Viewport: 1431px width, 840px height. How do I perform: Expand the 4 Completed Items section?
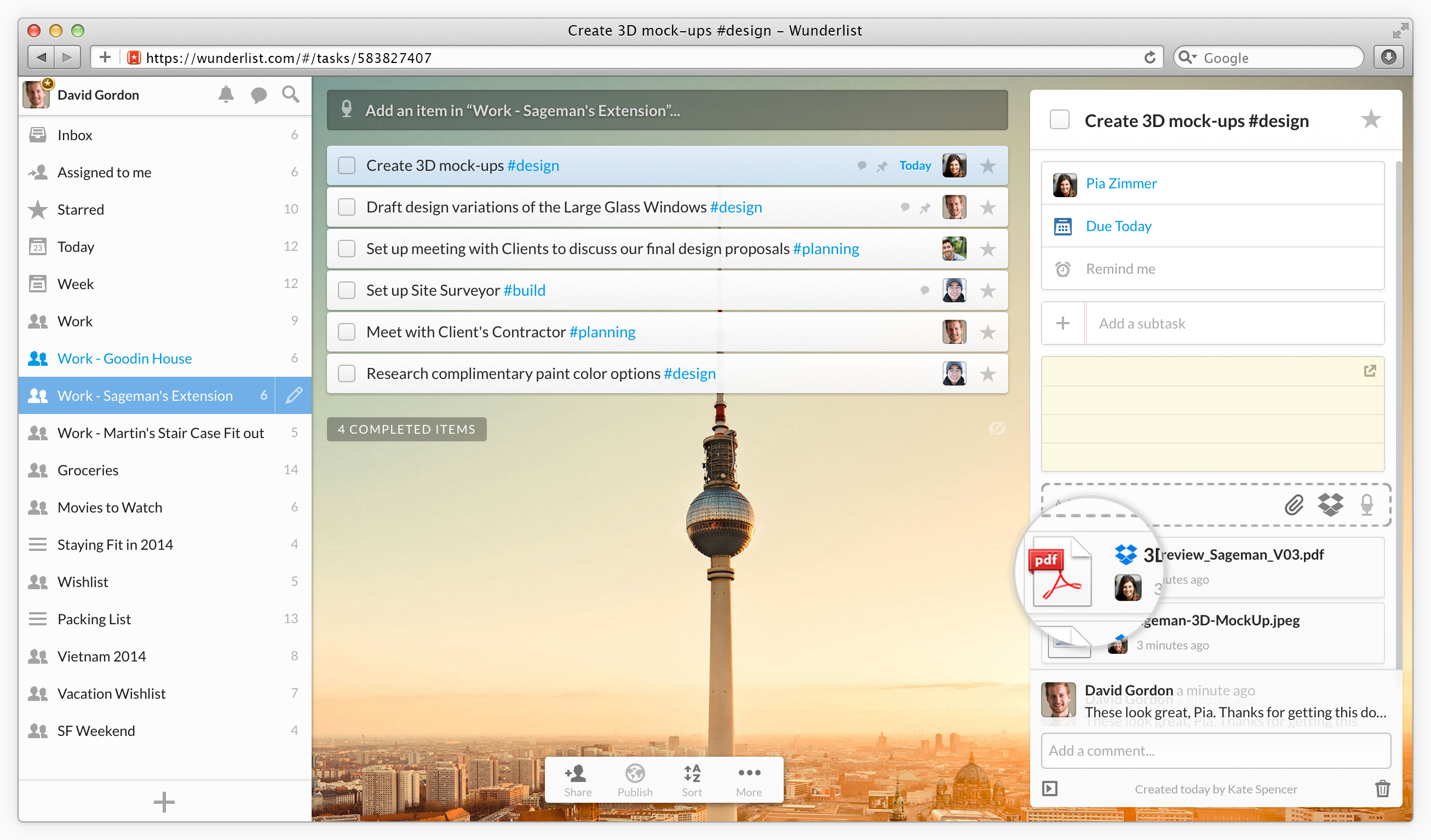point(406,429)
